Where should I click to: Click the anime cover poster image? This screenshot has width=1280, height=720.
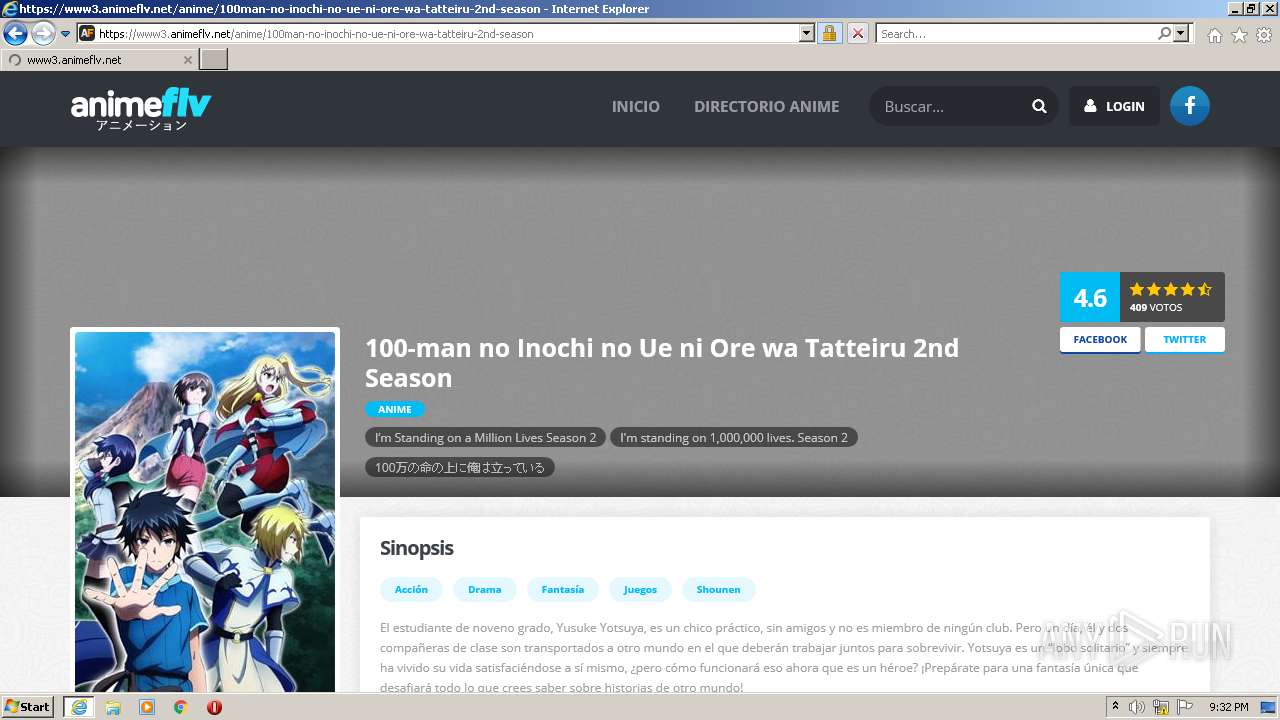205,512
